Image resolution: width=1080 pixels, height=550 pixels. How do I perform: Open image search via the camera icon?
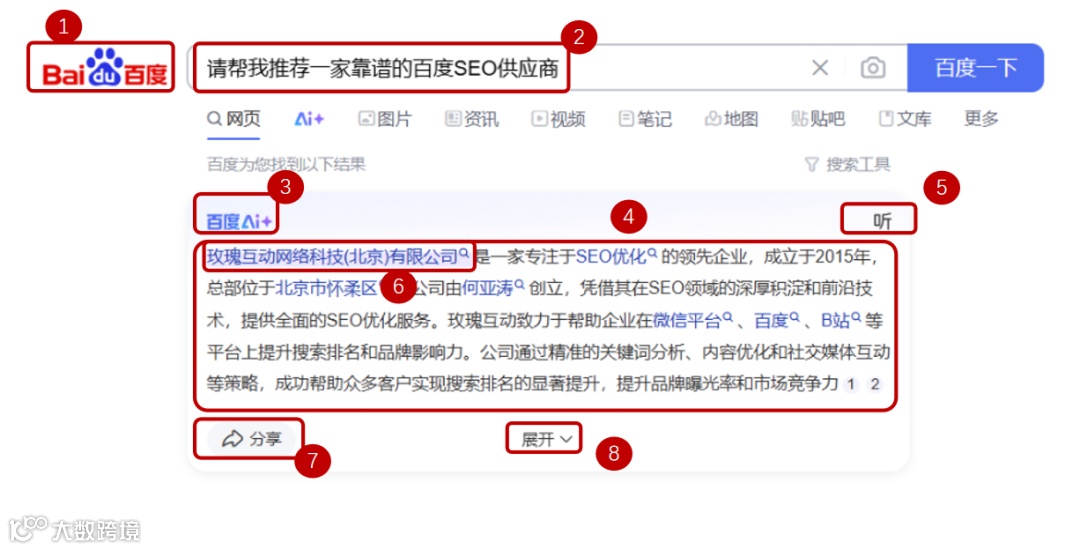[x=873, y=67]
